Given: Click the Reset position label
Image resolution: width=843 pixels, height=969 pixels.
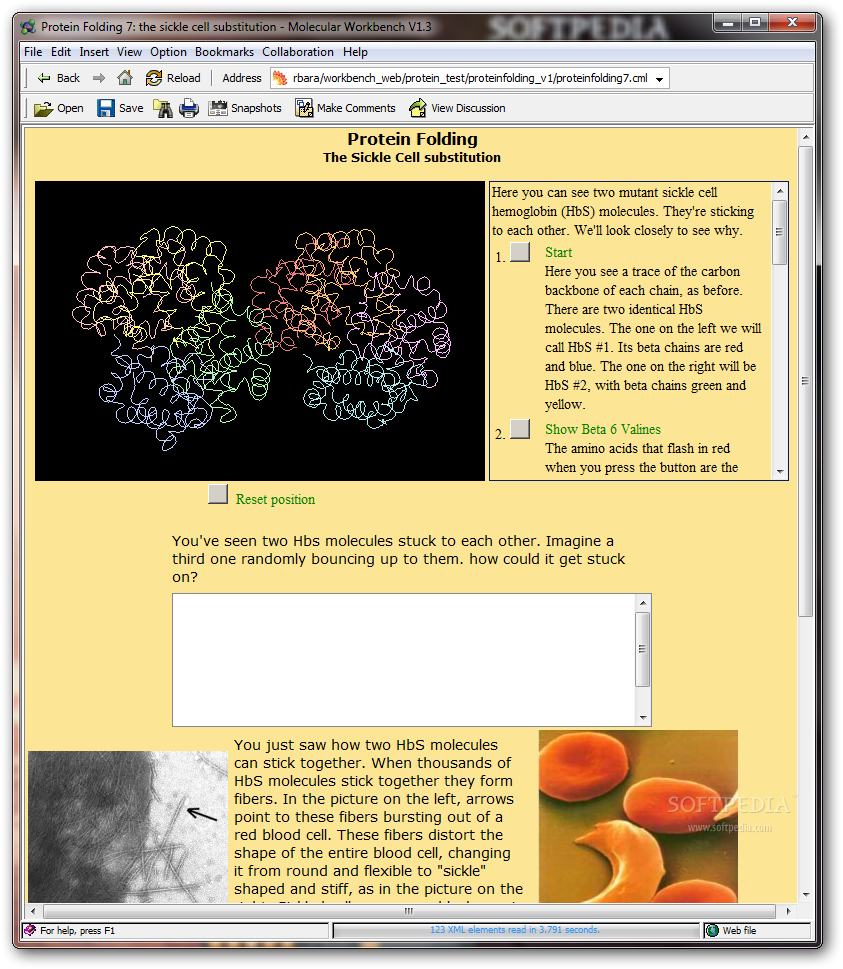Looking at the screenshot, I should [275, 499].
